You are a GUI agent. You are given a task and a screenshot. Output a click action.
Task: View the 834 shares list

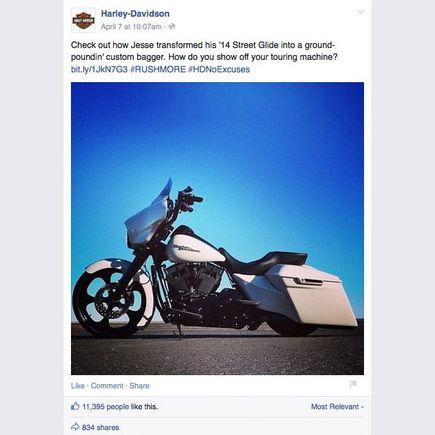point(100,427)
